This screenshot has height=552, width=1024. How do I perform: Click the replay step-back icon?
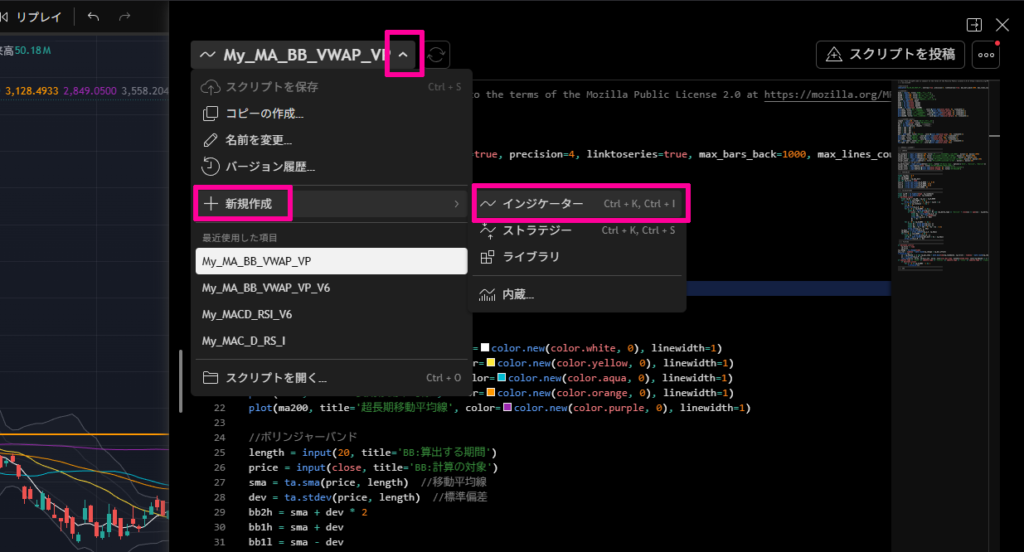click(6, 17)
